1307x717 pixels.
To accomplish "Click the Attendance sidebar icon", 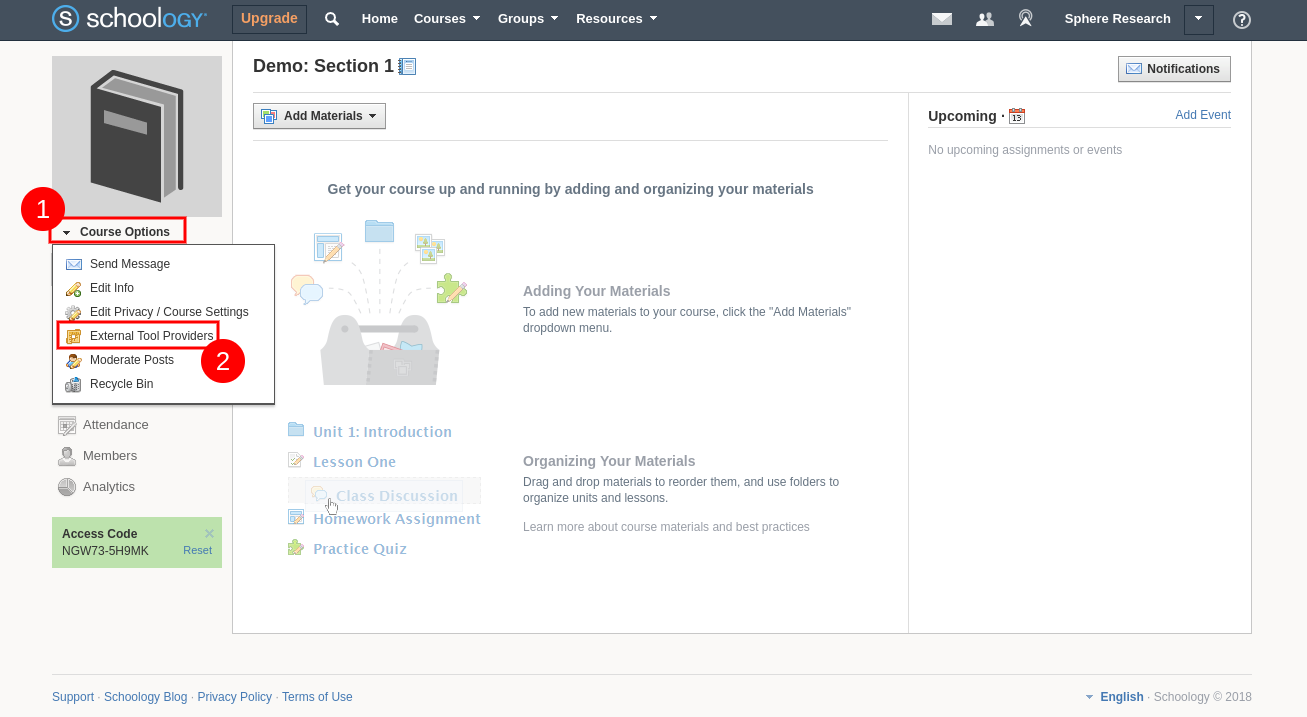I will [x=67, y=425].
